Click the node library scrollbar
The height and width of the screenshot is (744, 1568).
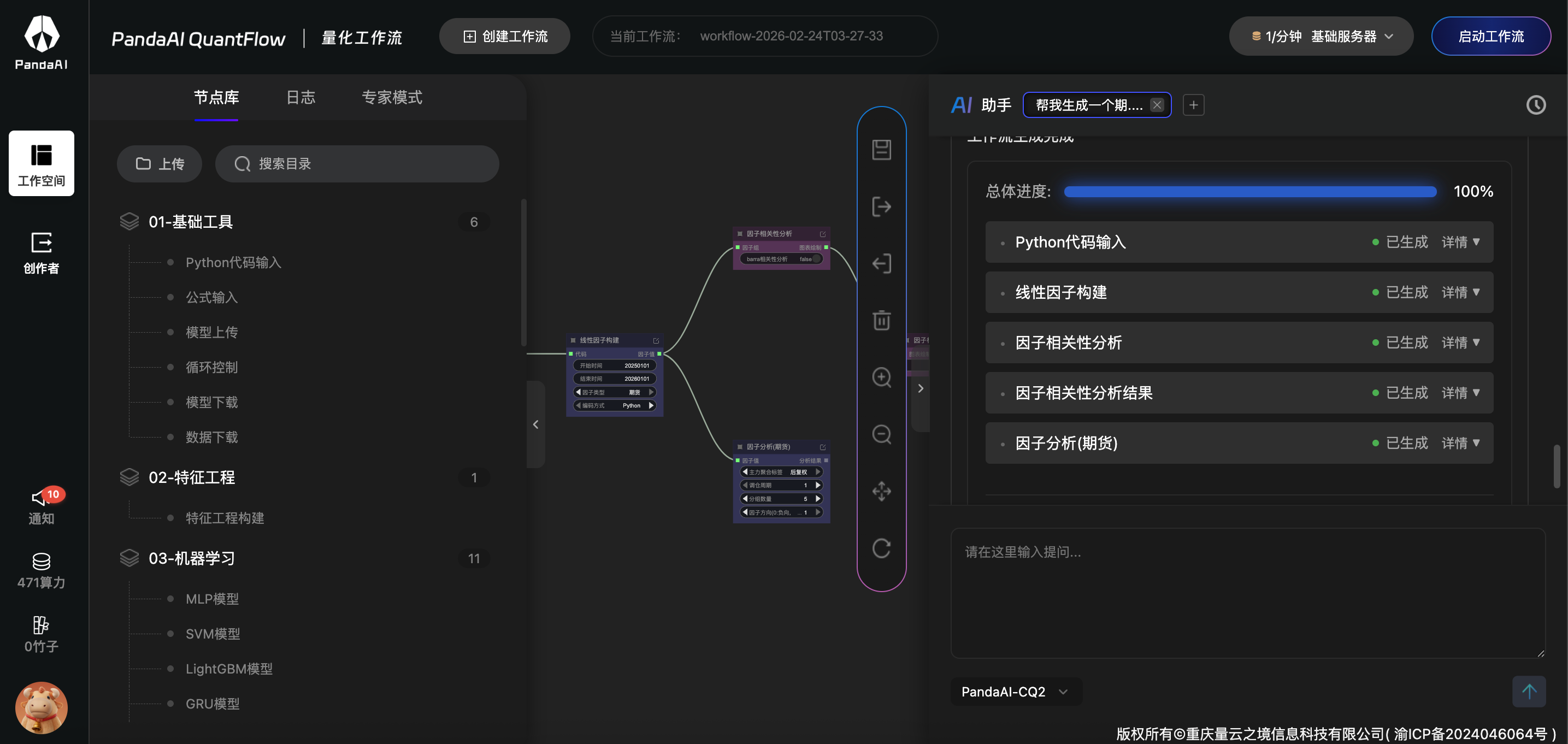[x=523, y=272]
